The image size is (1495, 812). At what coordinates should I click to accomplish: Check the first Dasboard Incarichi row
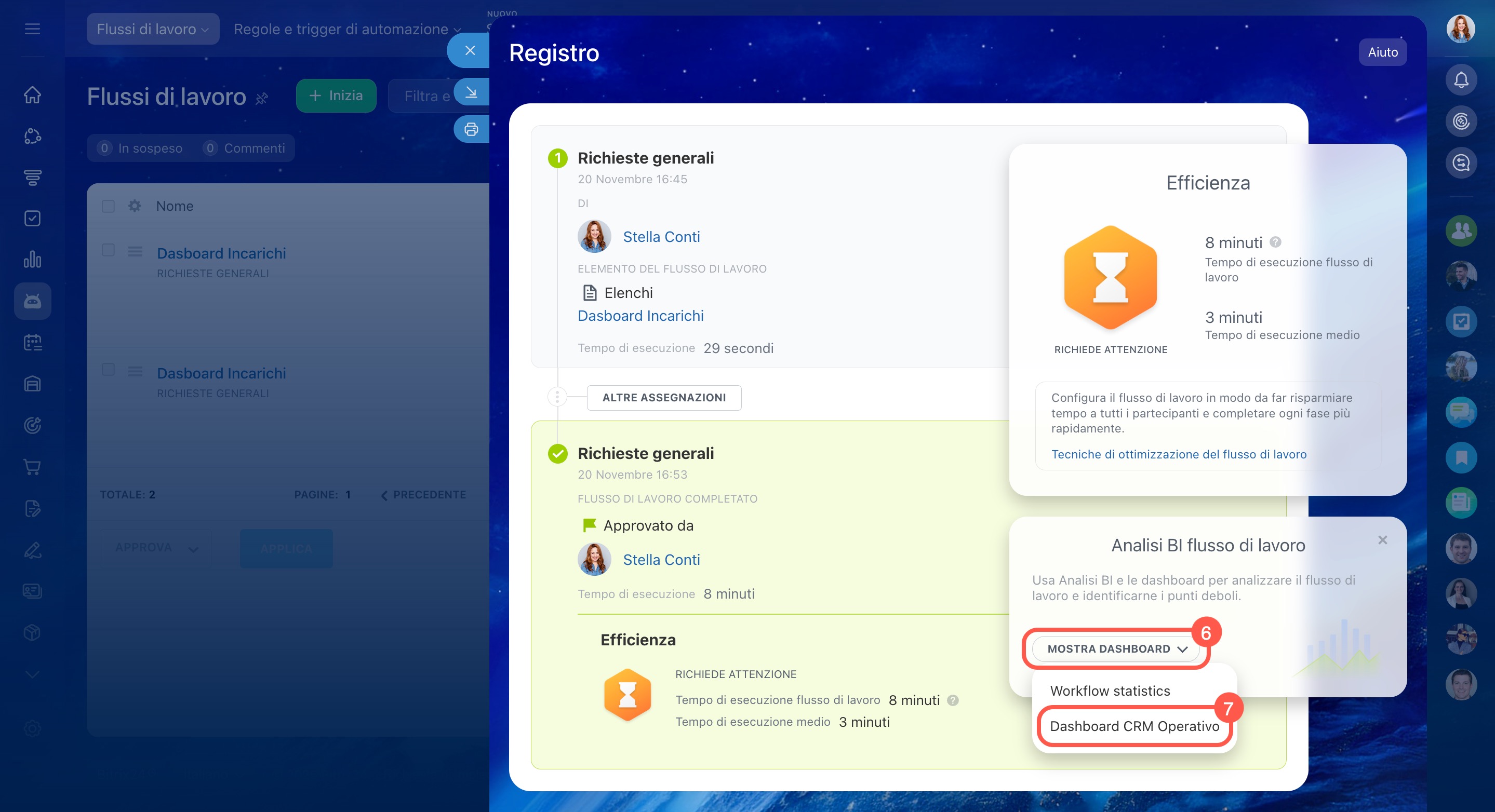point(108,250)
